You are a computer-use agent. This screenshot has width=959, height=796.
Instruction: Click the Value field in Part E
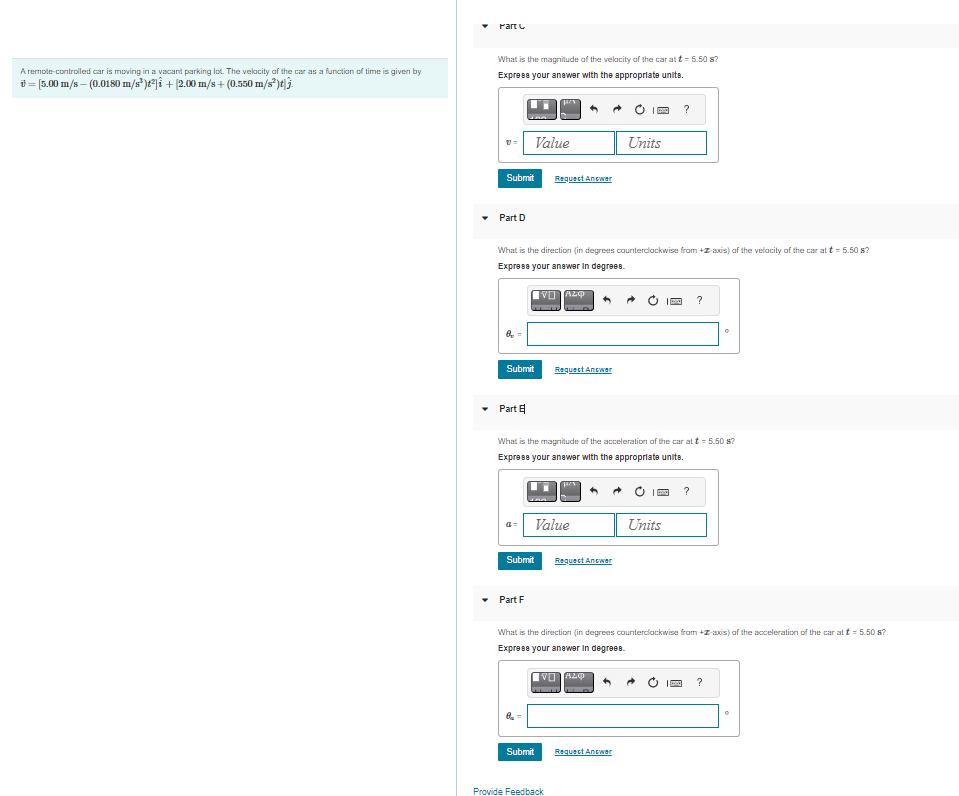point(569,524)
